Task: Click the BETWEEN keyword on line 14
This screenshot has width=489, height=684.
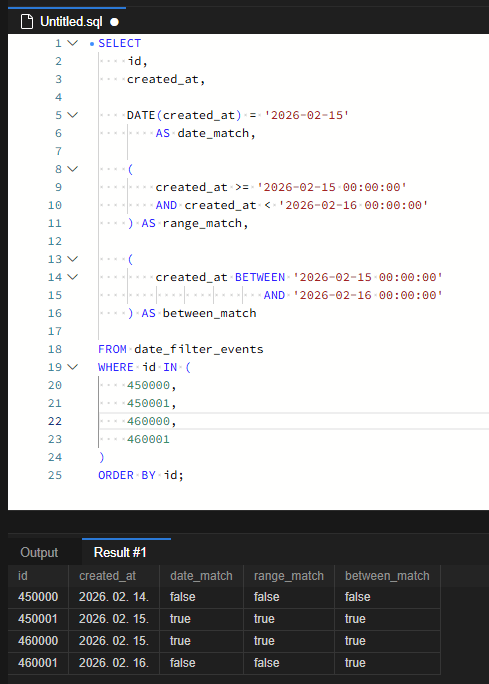Action: tap(260, 277)
